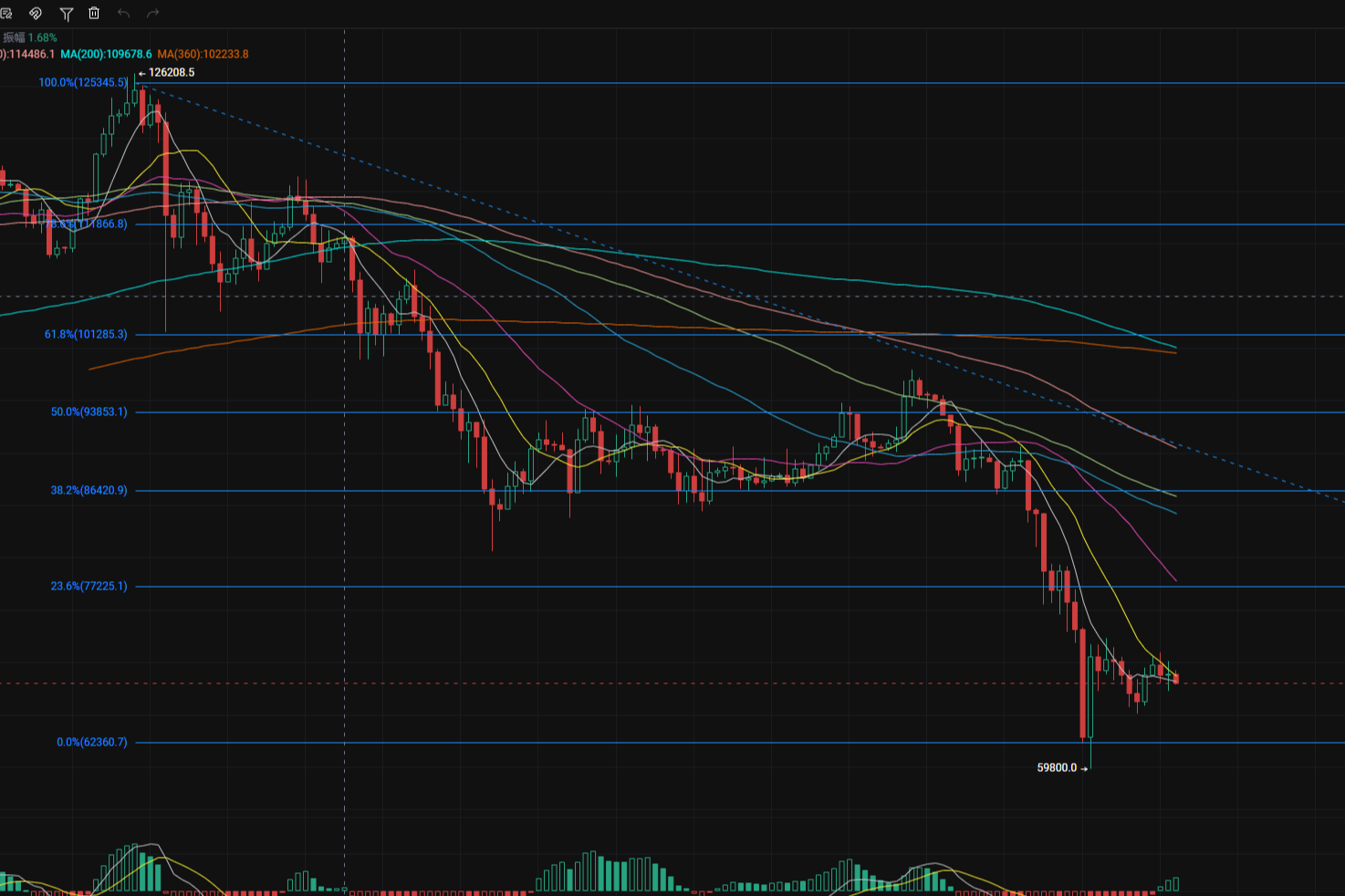Select the 100.0% Fibonacci level label
The width and height of the screenshot is (1345, 896).
pyautogui.click(x=83, y=83)
